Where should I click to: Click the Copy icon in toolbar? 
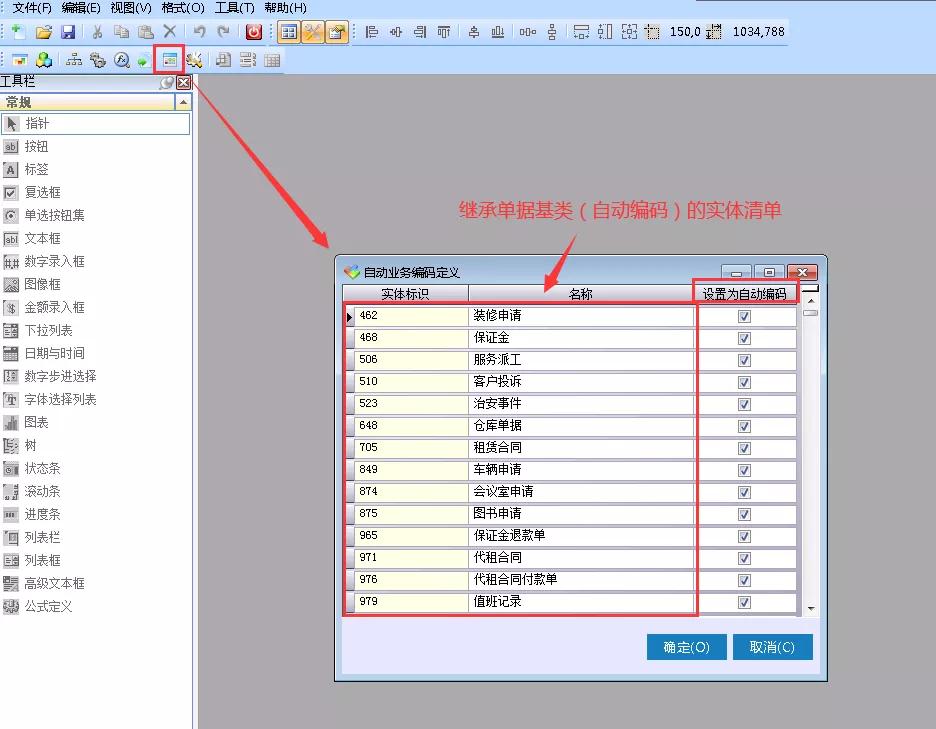(x=121, y=32)
